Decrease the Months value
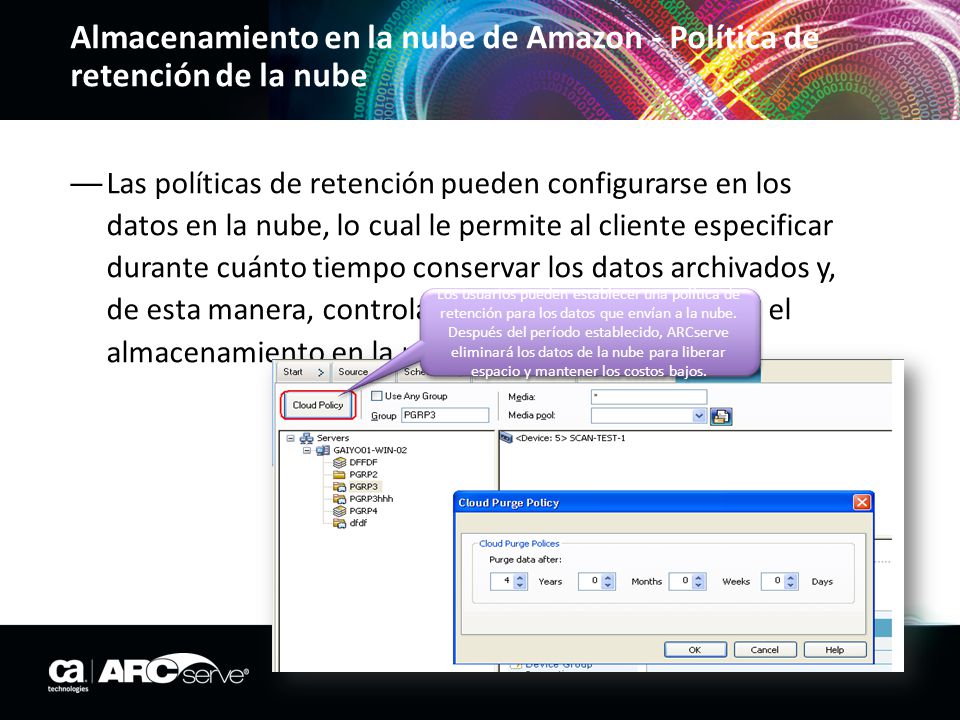 pyautogui.click(x=608, y=585)
